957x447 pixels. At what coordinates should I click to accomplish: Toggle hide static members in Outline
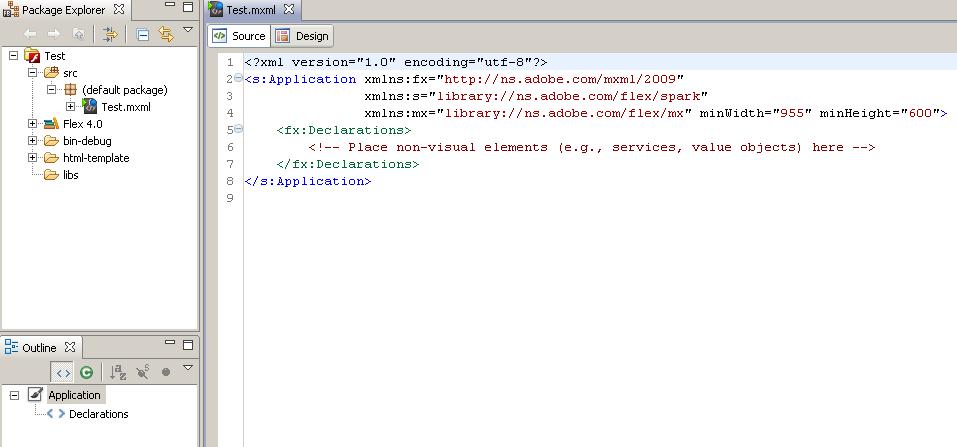(x=143, y=371)
